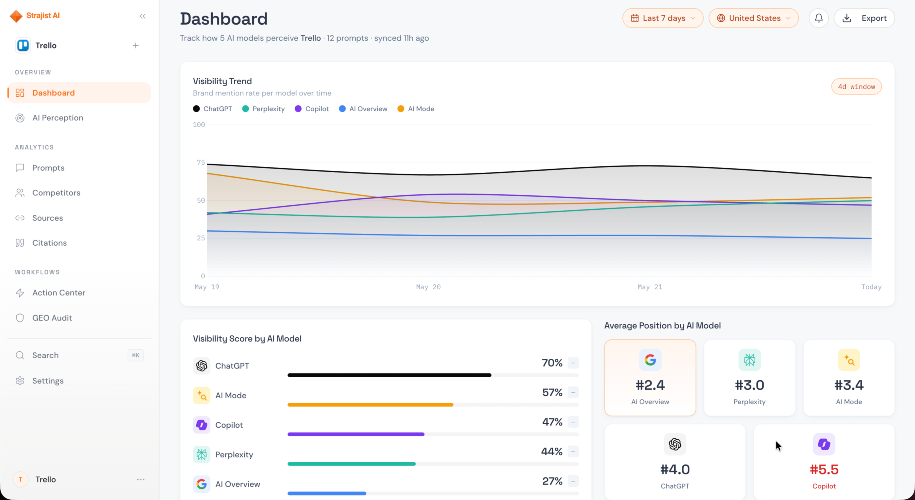The width and height of the screenshot is (915, 500).
Task: Open Trello account options ellipsis menu
Action: pos(141,480)
